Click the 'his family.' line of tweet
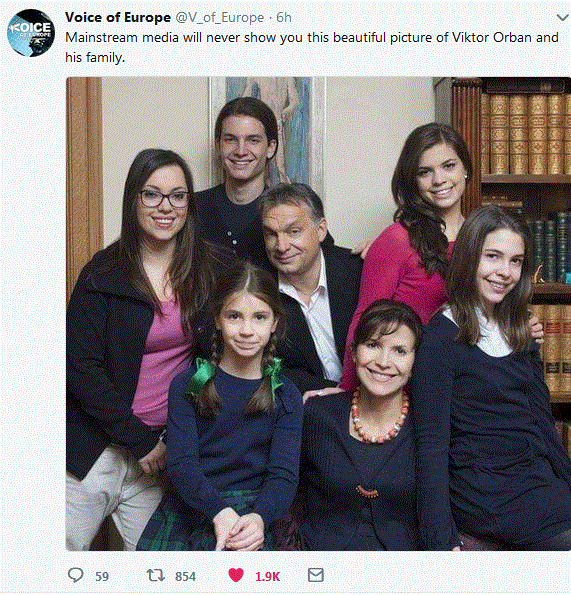This screenshot has height=595, width=571. (95, 58)
